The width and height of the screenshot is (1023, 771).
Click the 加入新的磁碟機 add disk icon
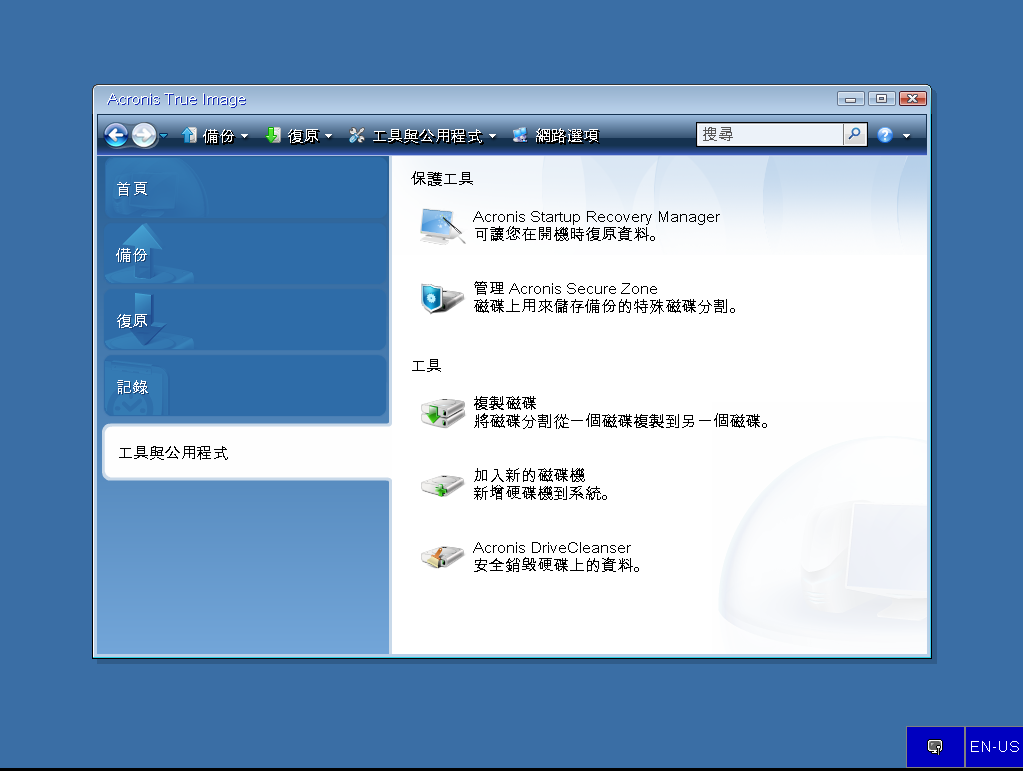pyautogui.click(x=442, y=485)
